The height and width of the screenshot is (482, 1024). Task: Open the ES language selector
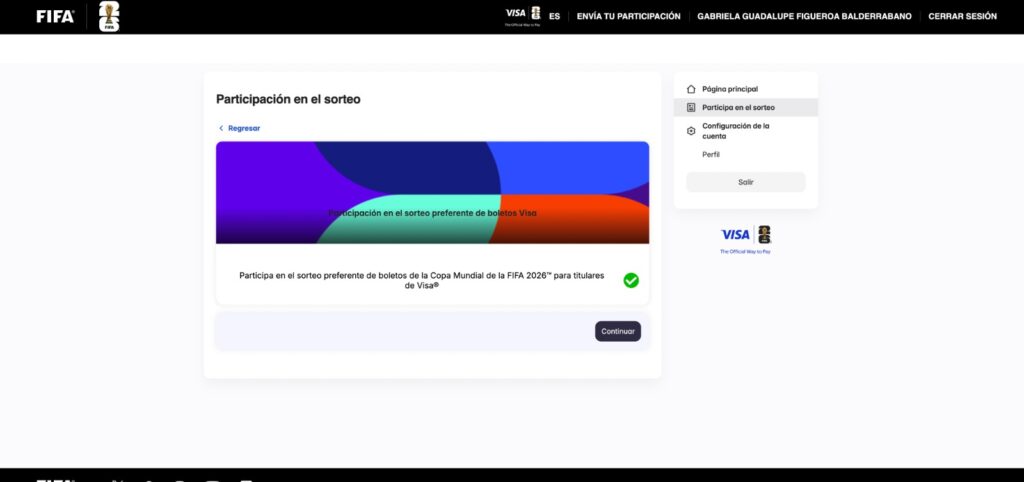[x=554, y=16]
